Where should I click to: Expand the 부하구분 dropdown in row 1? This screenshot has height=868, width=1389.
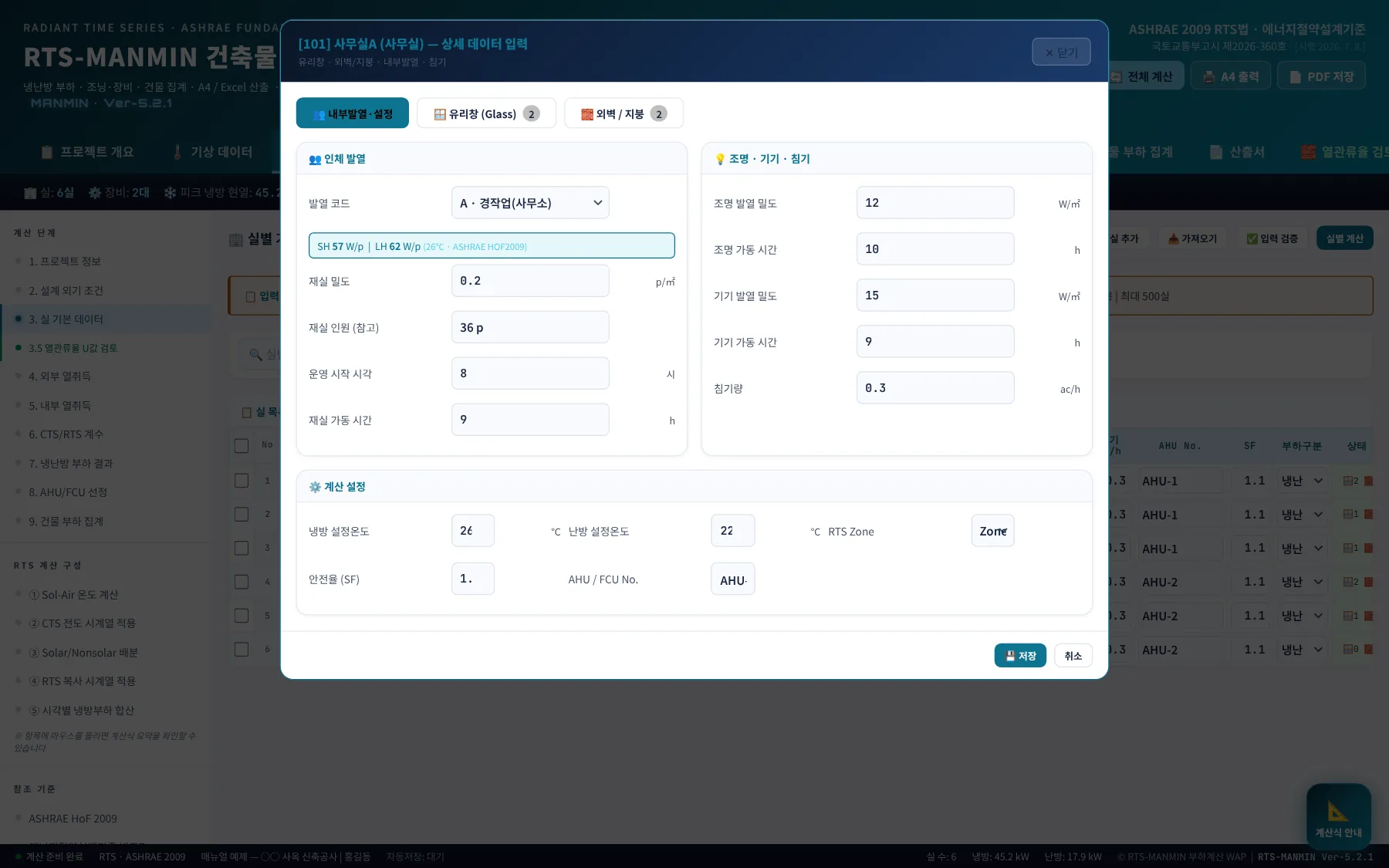click(x=1302, y=481)
